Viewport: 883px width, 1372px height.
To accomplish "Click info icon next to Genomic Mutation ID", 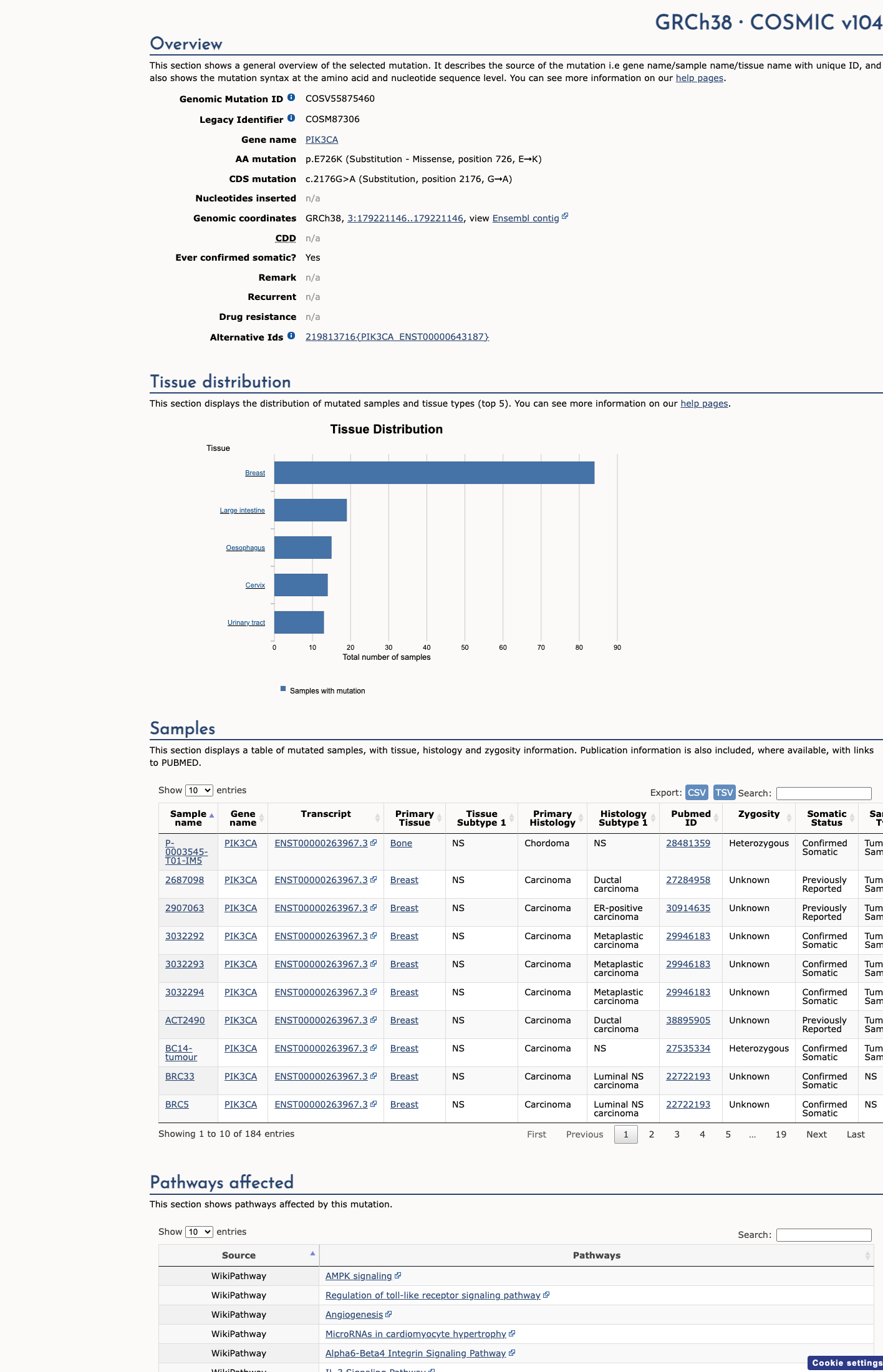I will tap(291, 98).
